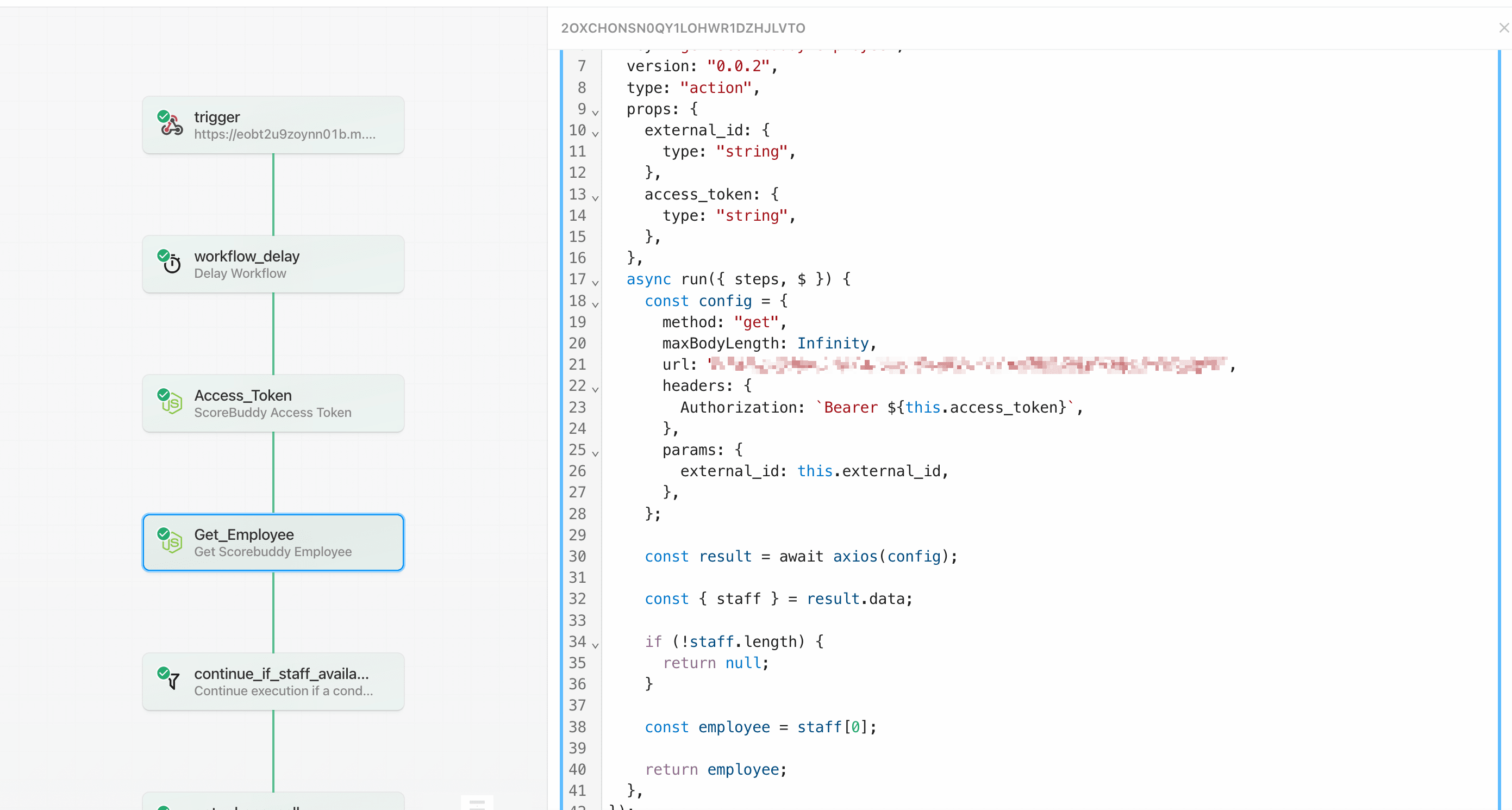Click the Node.js icon on Get_Employee step
Screen dimensions: 1512x810
coord(173,544)
